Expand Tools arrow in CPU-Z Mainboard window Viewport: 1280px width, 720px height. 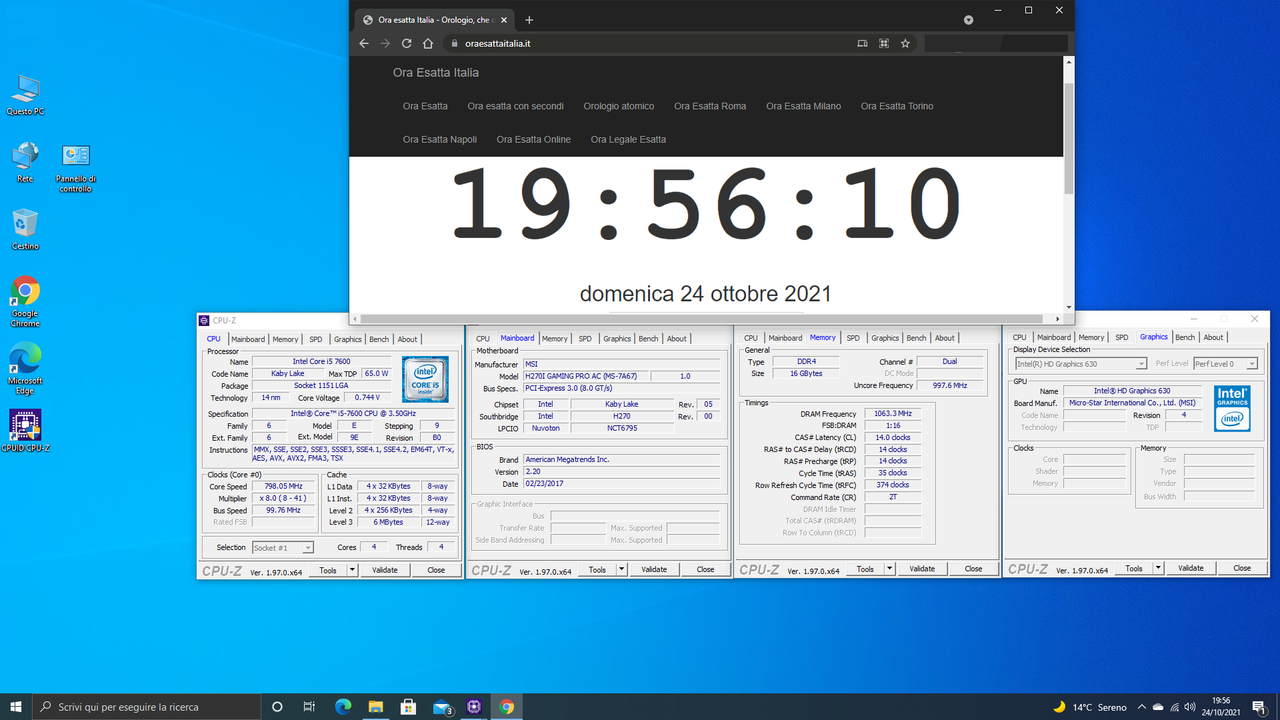pyautogui.click(x=621, y=570)
